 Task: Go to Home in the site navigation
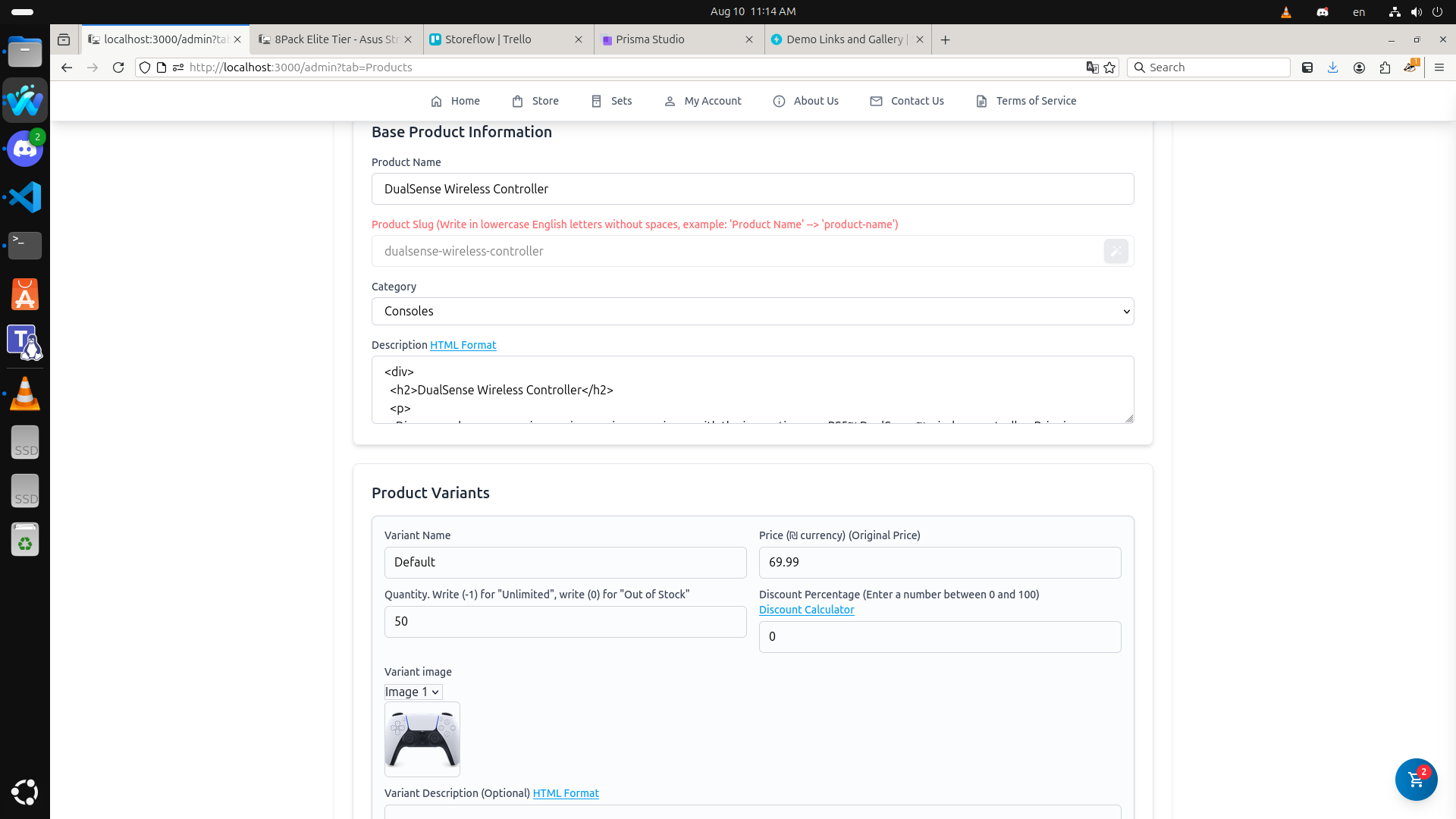tap(455, 101)
